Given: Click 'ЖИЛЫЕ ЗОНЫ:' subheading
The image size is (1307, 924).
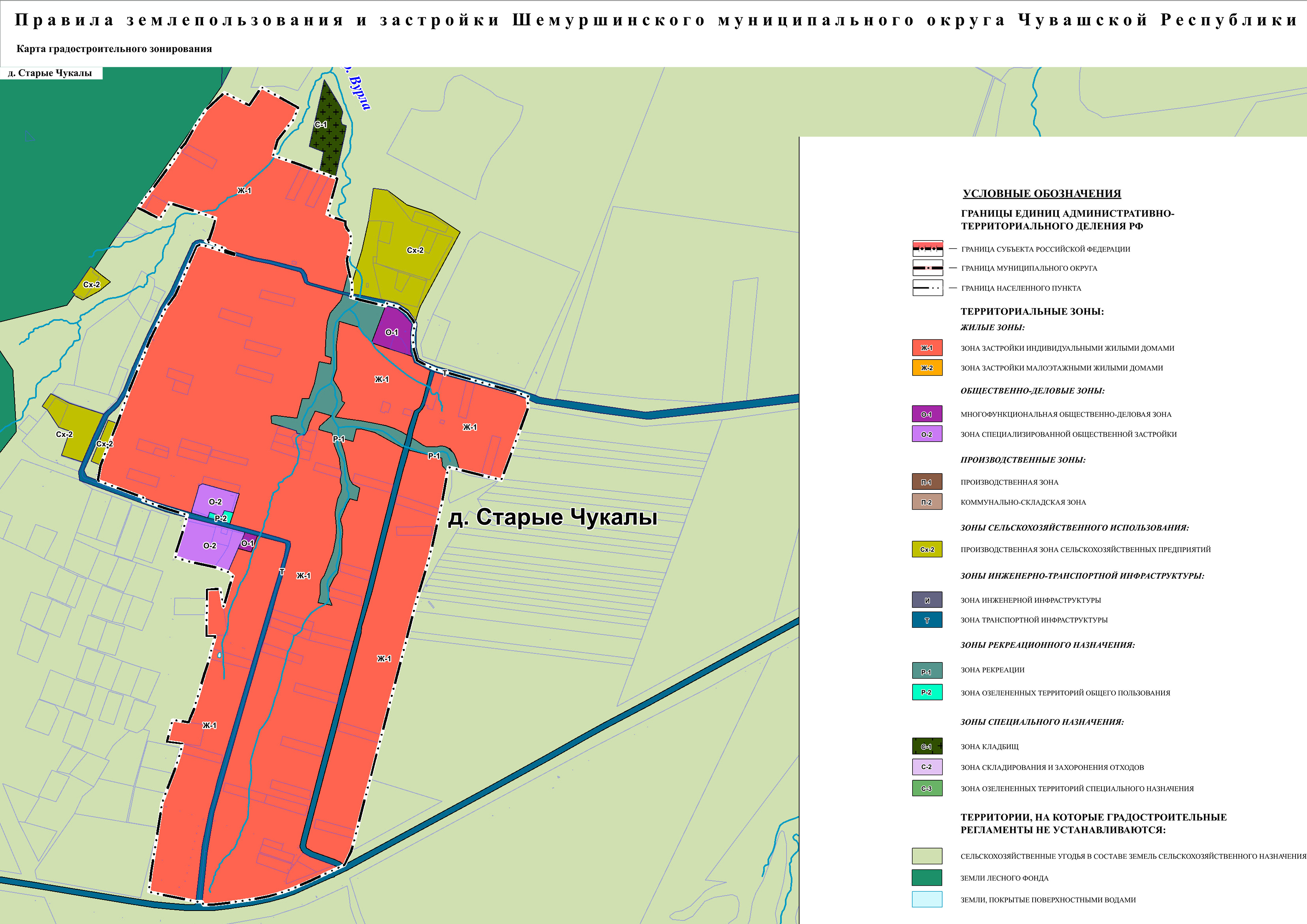Looking at the screenshot, I should point(992,327).
